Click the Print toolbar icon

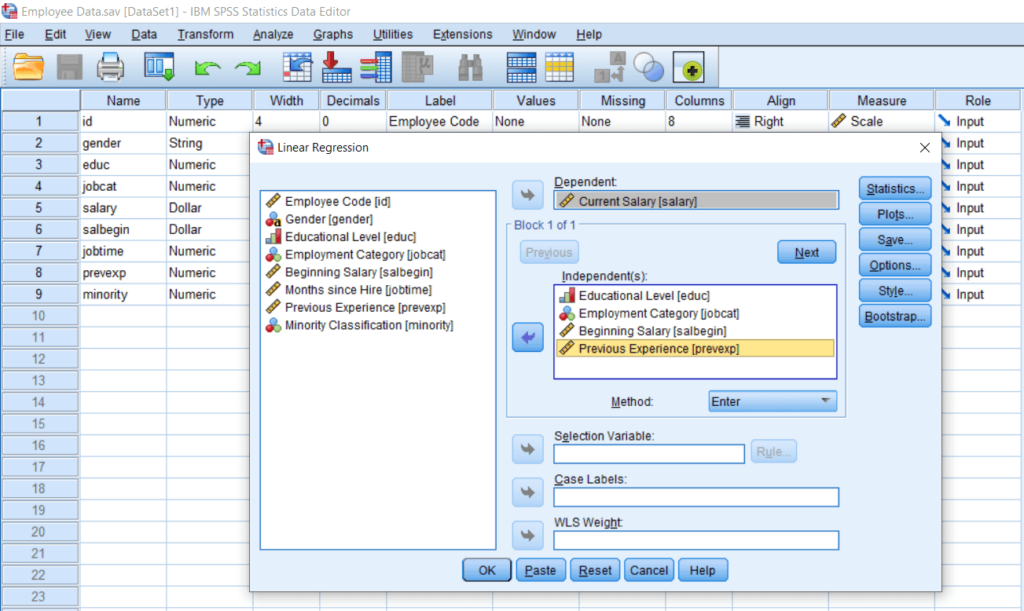[110, 67]
